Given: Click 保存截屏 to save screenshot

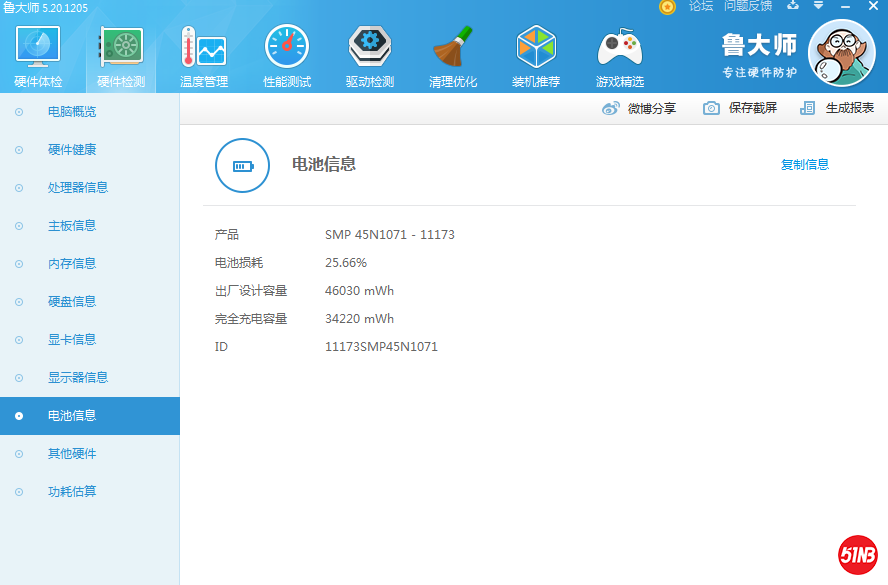Looking at the screenshot, I should 740,108.
